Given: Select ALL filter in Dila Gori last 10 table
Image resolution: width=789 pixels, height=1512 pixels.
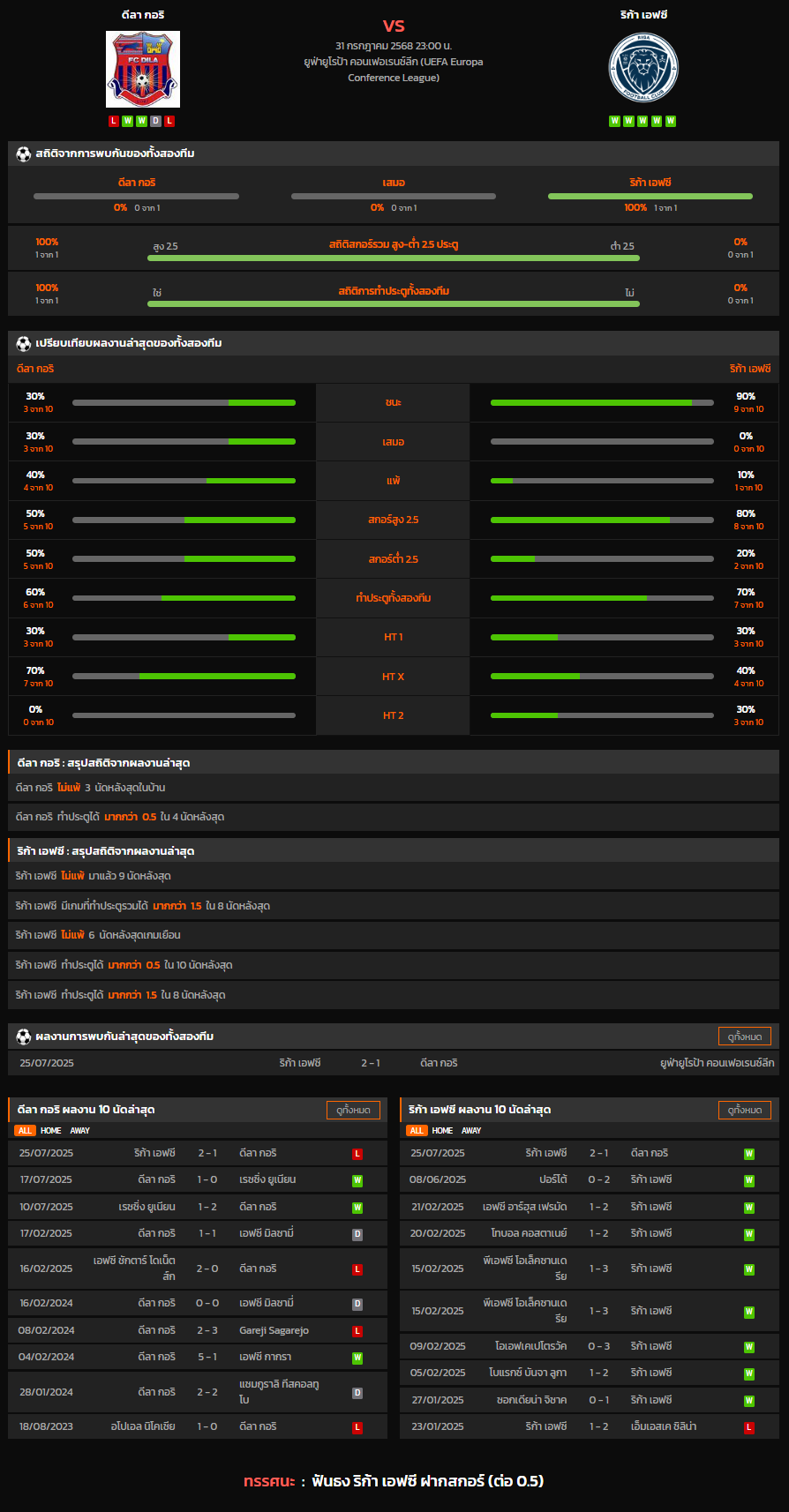Looking at the screenshot, I should [25, 1131].
